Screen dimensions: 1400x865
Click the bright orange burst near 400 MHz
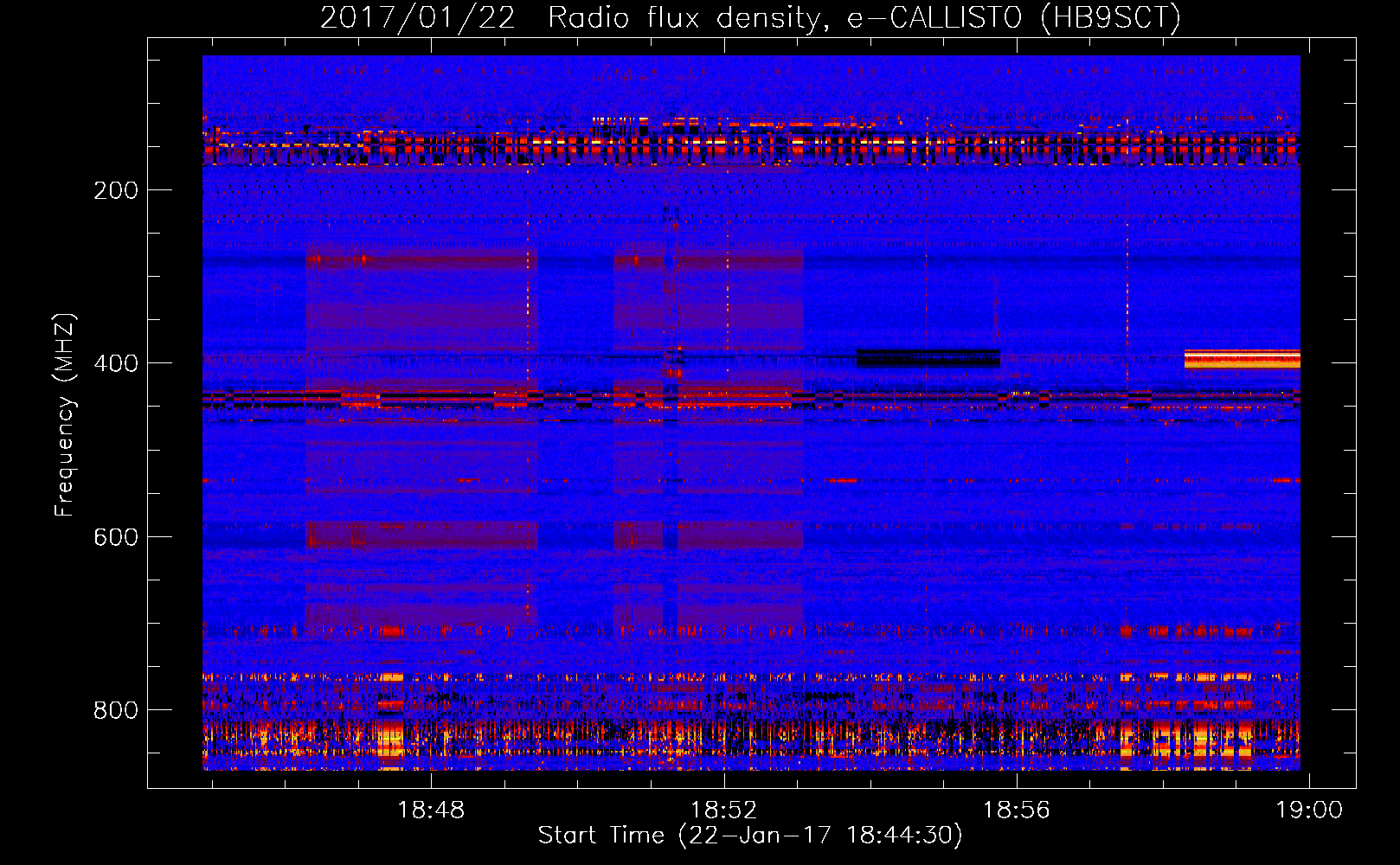(x=1243, y=359)
